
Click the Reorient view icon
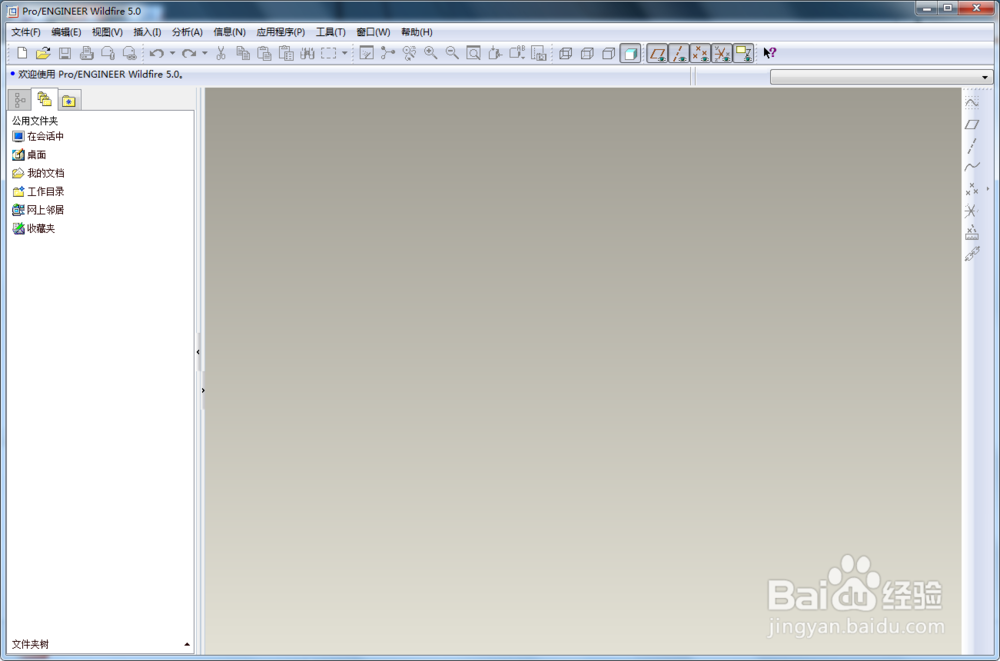(x=495, y=54)
